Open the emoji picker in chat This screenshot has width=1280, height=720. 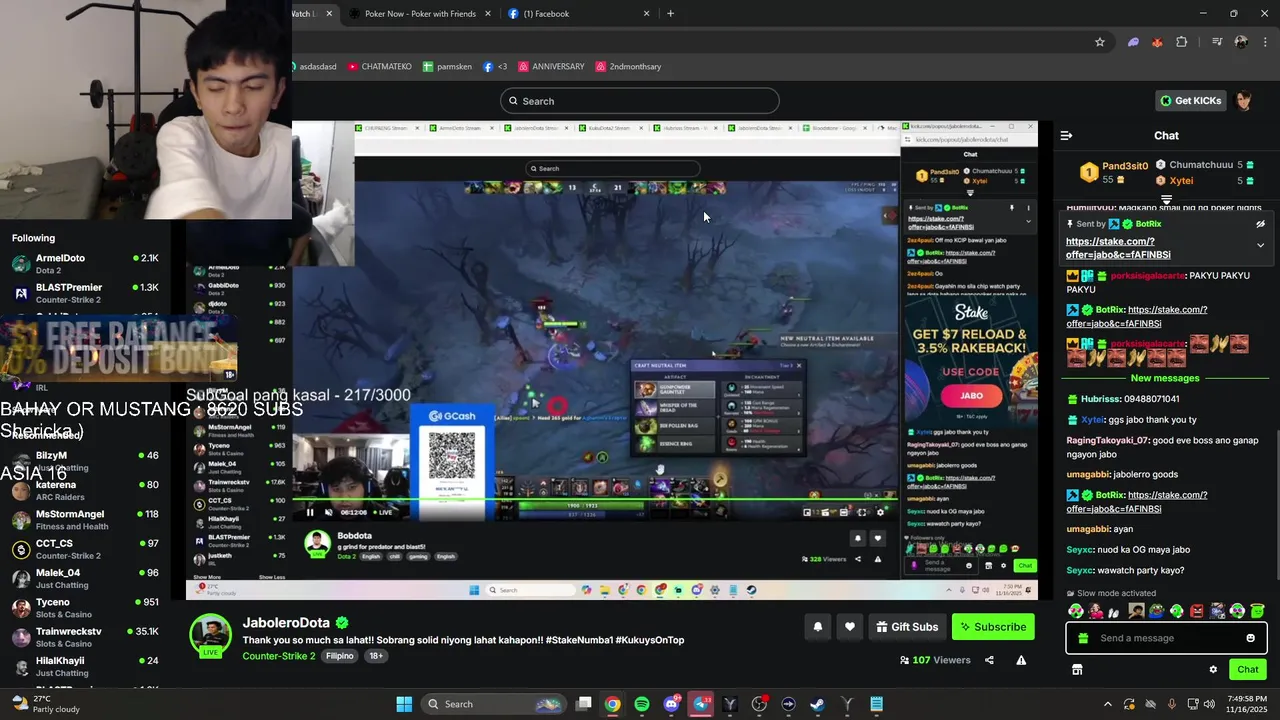pyautogui.click(x=1250, y=638)
